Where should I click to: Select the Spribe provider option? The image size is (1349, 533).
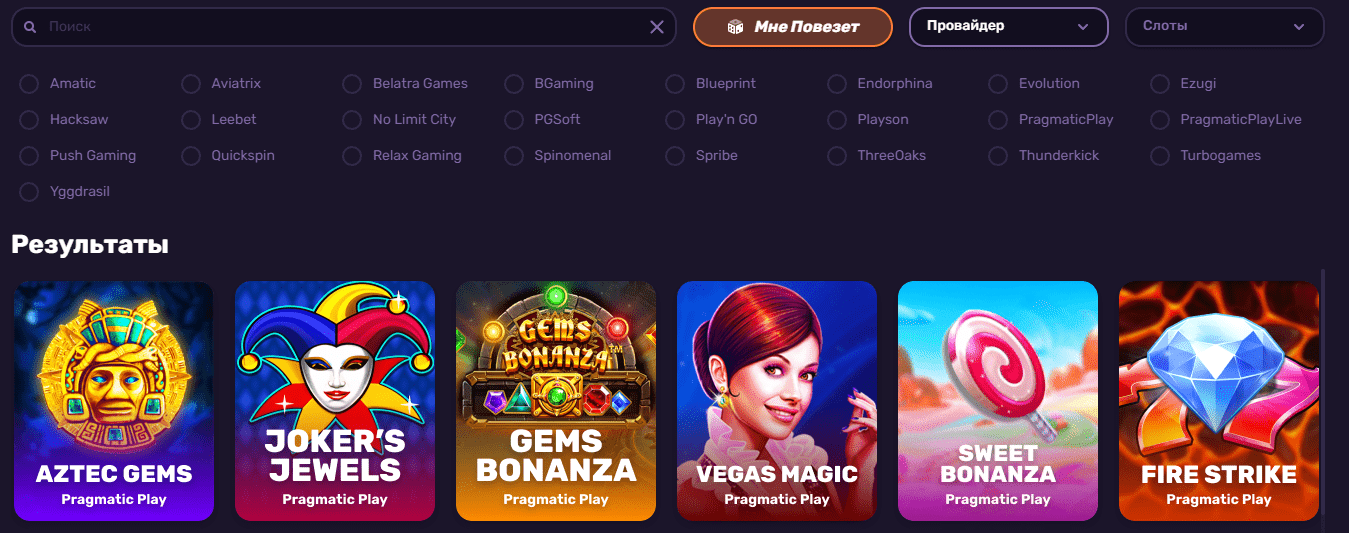point(675,156)
